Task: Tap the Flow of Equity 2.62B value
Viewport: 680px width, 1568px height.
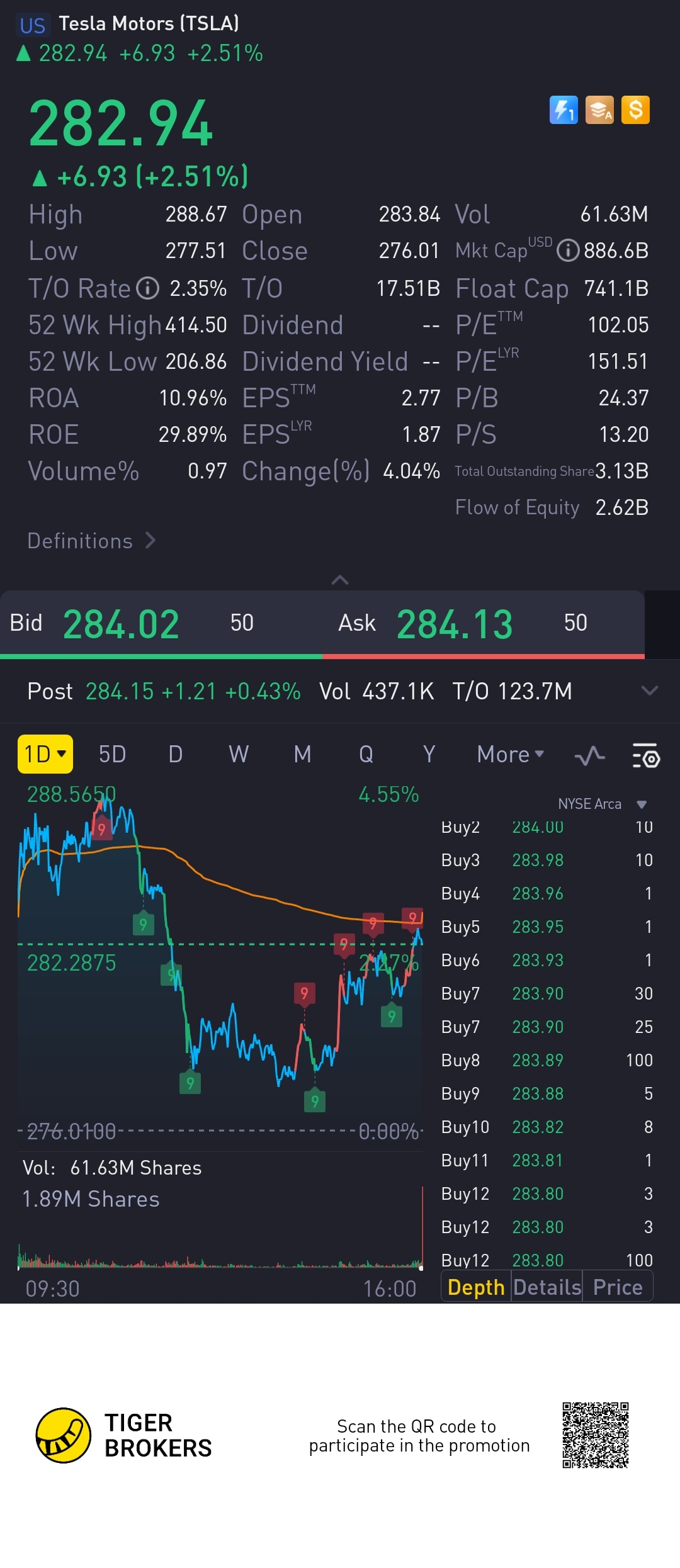Action: tap(622, 507)
